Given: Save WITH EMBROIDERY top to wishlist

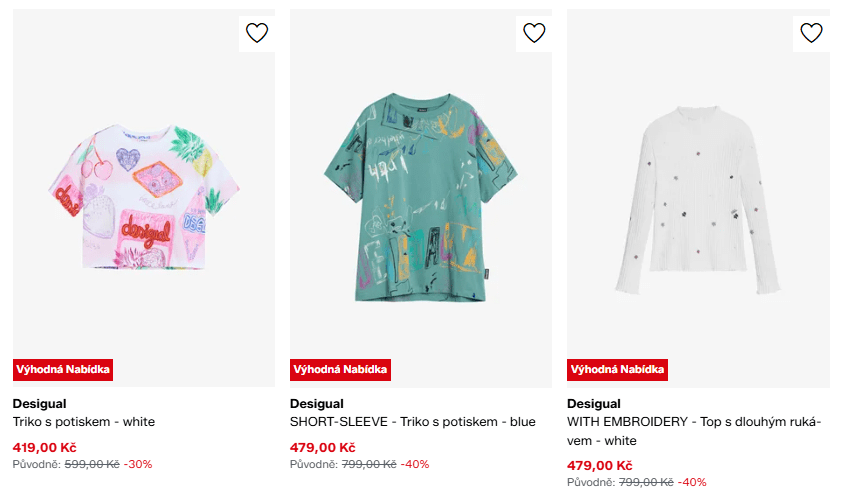Looking at the screenshot, I should tap(811, 33).
